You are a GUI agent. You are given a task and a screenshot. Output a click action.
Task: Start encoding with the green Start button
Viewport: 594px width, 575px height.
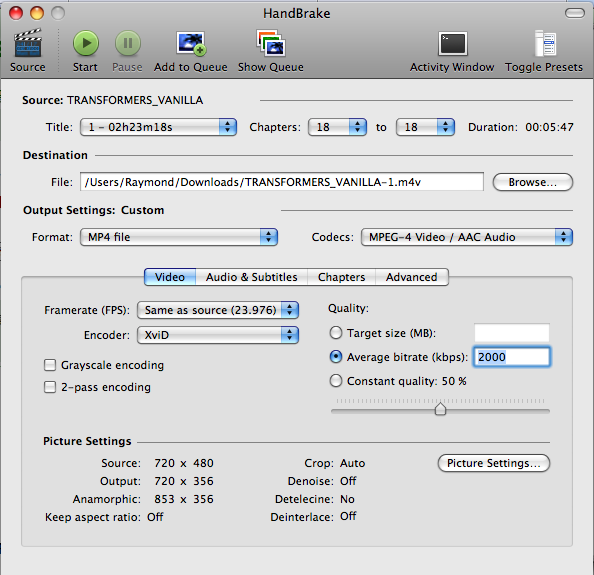tap(86, 43)
